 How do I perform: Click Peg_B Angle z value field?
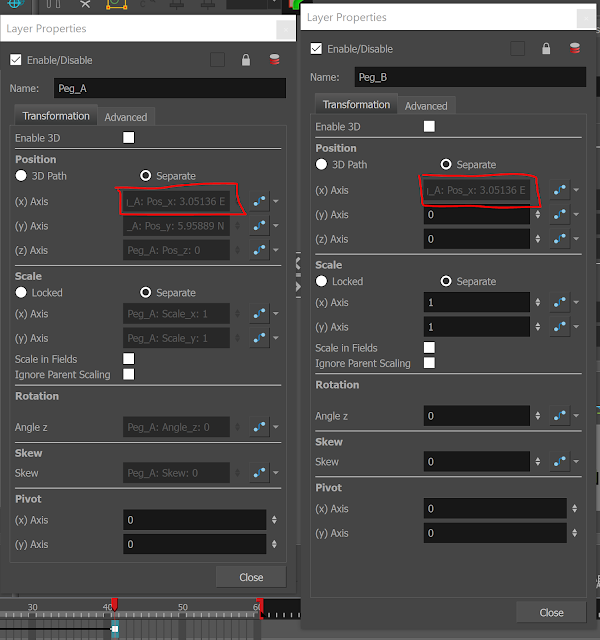pos(477,416)
